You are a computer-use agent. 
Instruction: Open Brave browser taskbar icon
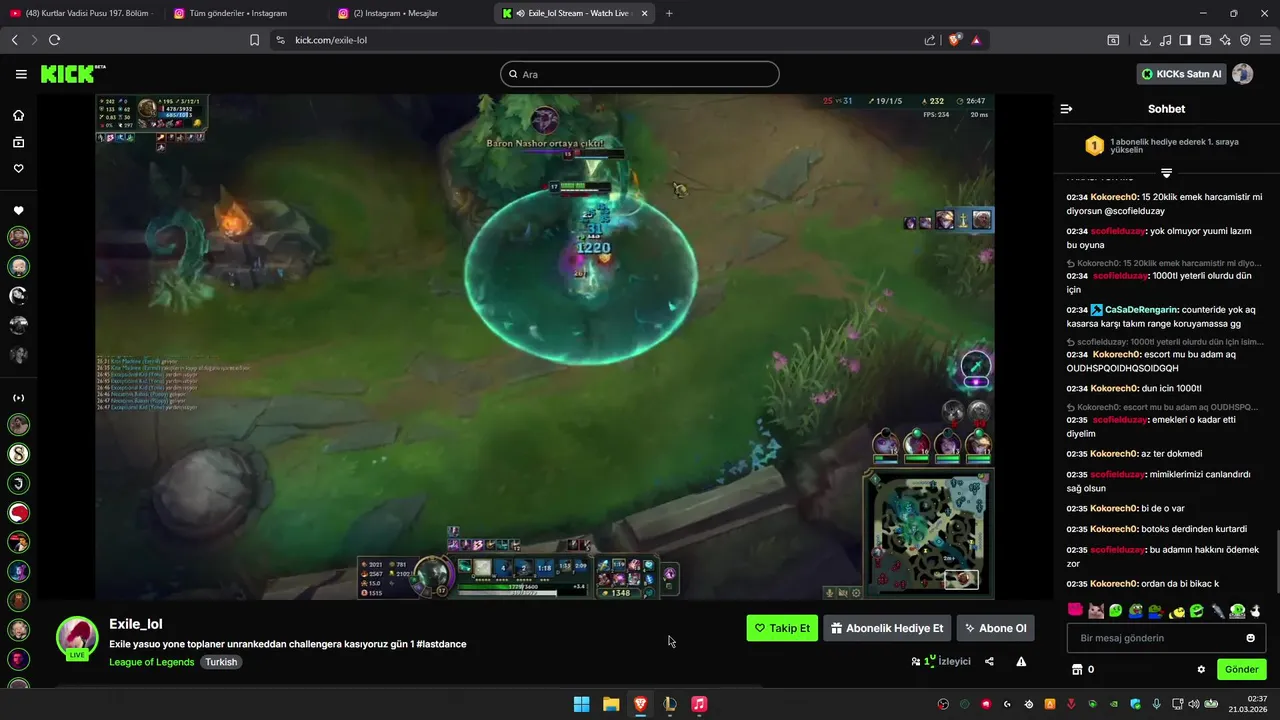coord(640,704)
